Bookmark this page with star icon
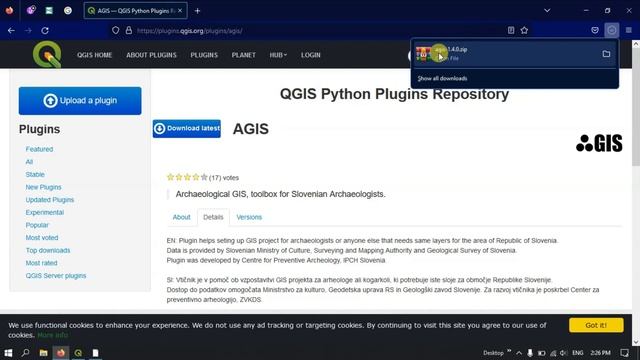Image resolution: width=640 pixels, height=360 pixels. coord(524,30)
